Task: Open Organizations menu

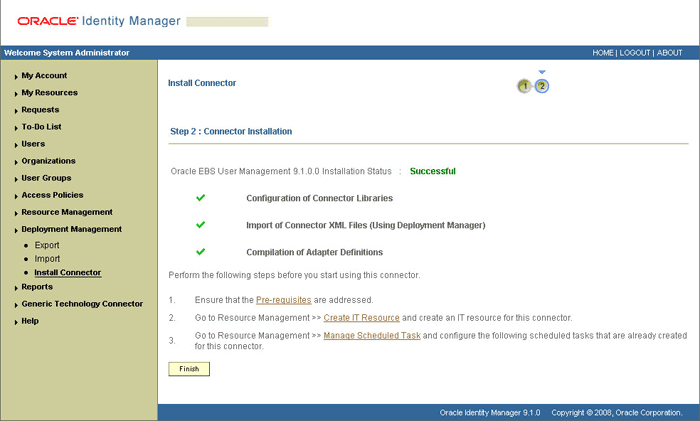Action: pyautogui.click(x=49, y=161)
